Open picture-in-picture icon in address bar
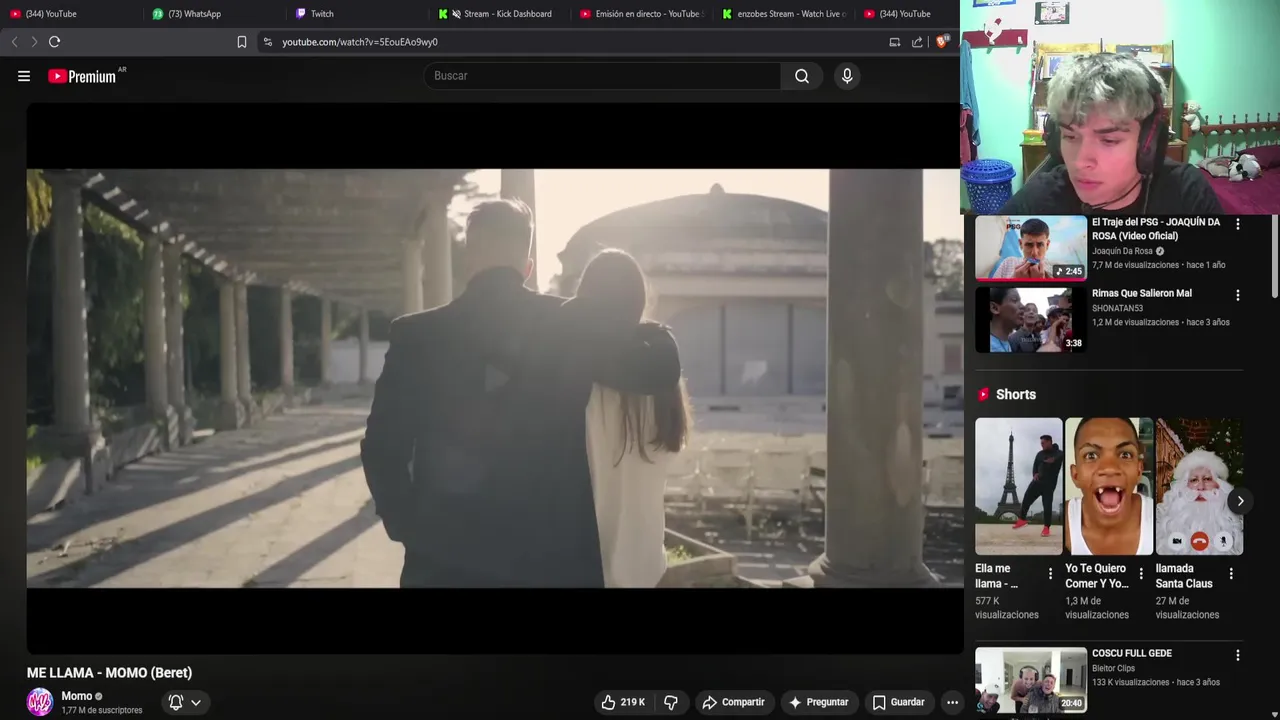Image resolution: width=1280 pixels, height=720 pixels. pos(895,42)
